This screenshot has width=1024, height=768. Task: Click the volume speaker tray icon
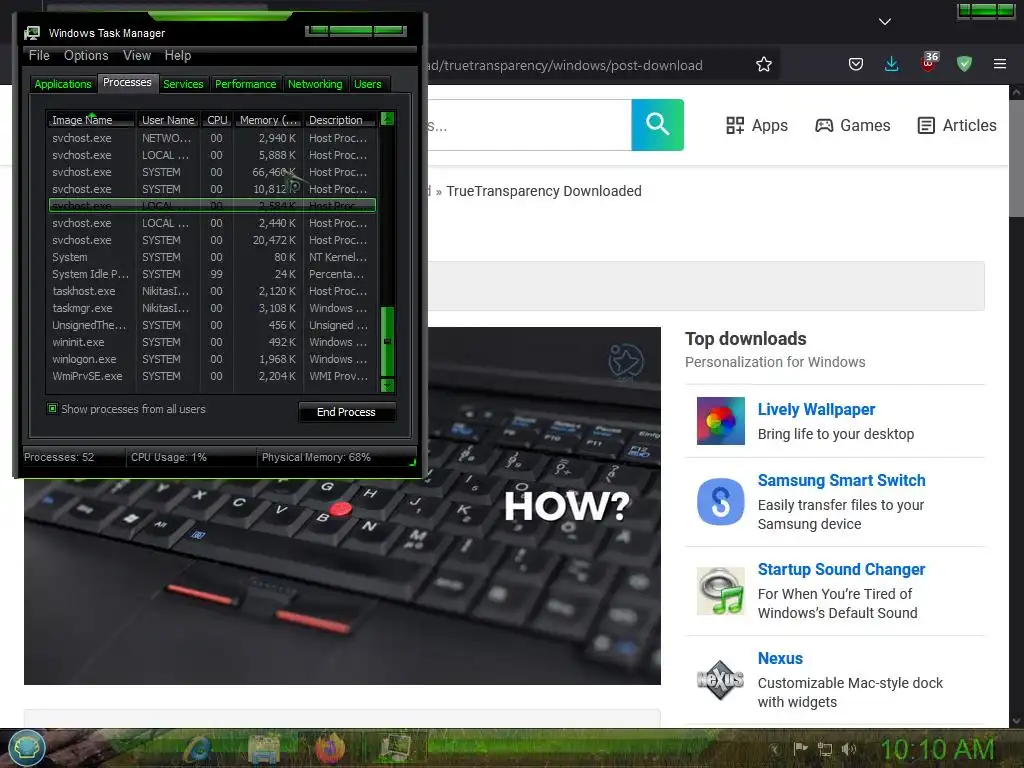[x=848, y=749]
